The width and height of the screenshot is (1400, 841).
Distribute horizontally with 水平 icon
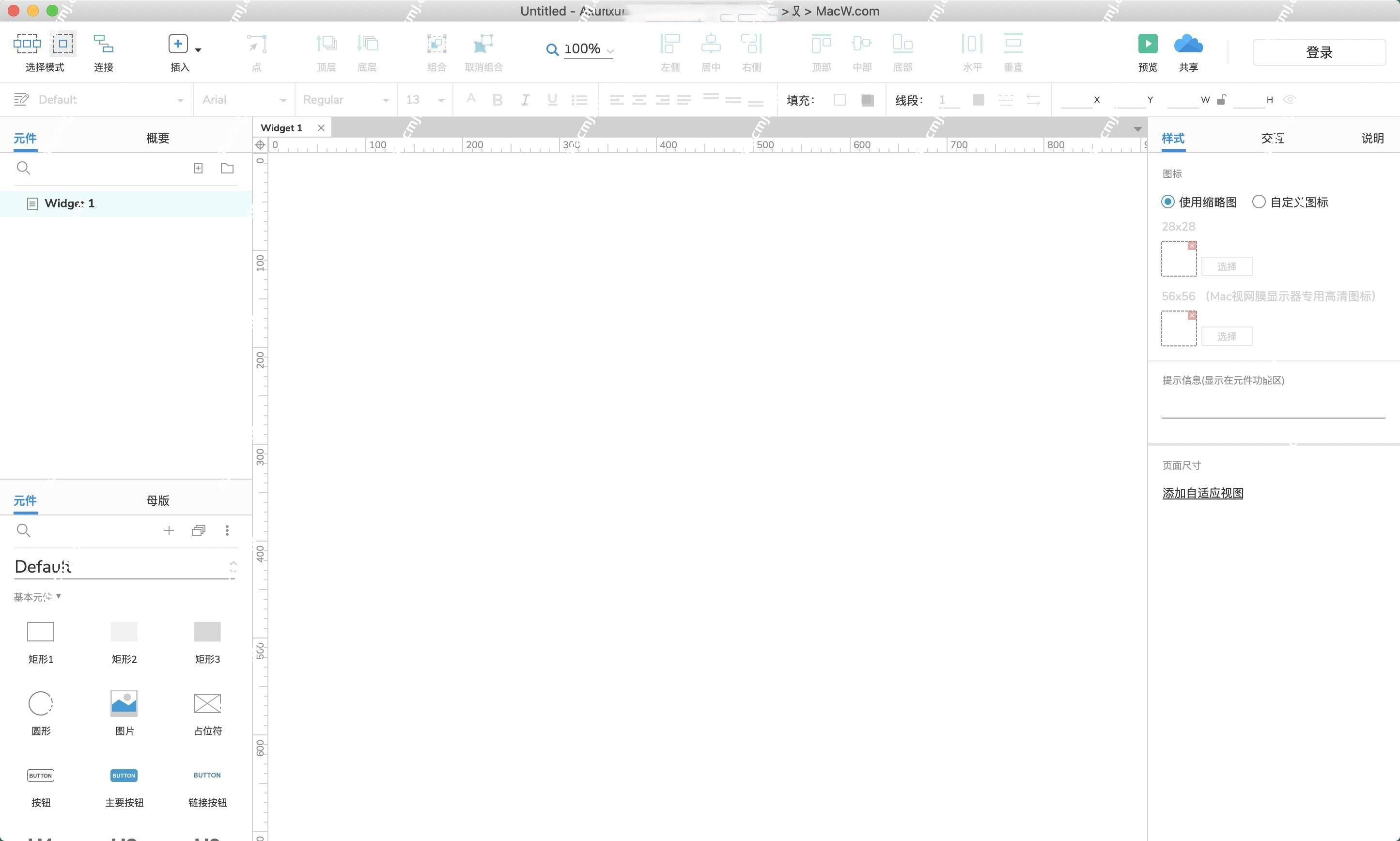tap(972, 43)
